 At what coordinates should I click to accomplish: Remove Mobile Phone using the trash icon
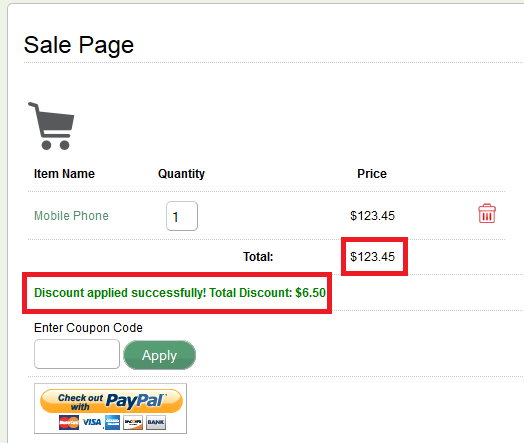pos(487,213)
